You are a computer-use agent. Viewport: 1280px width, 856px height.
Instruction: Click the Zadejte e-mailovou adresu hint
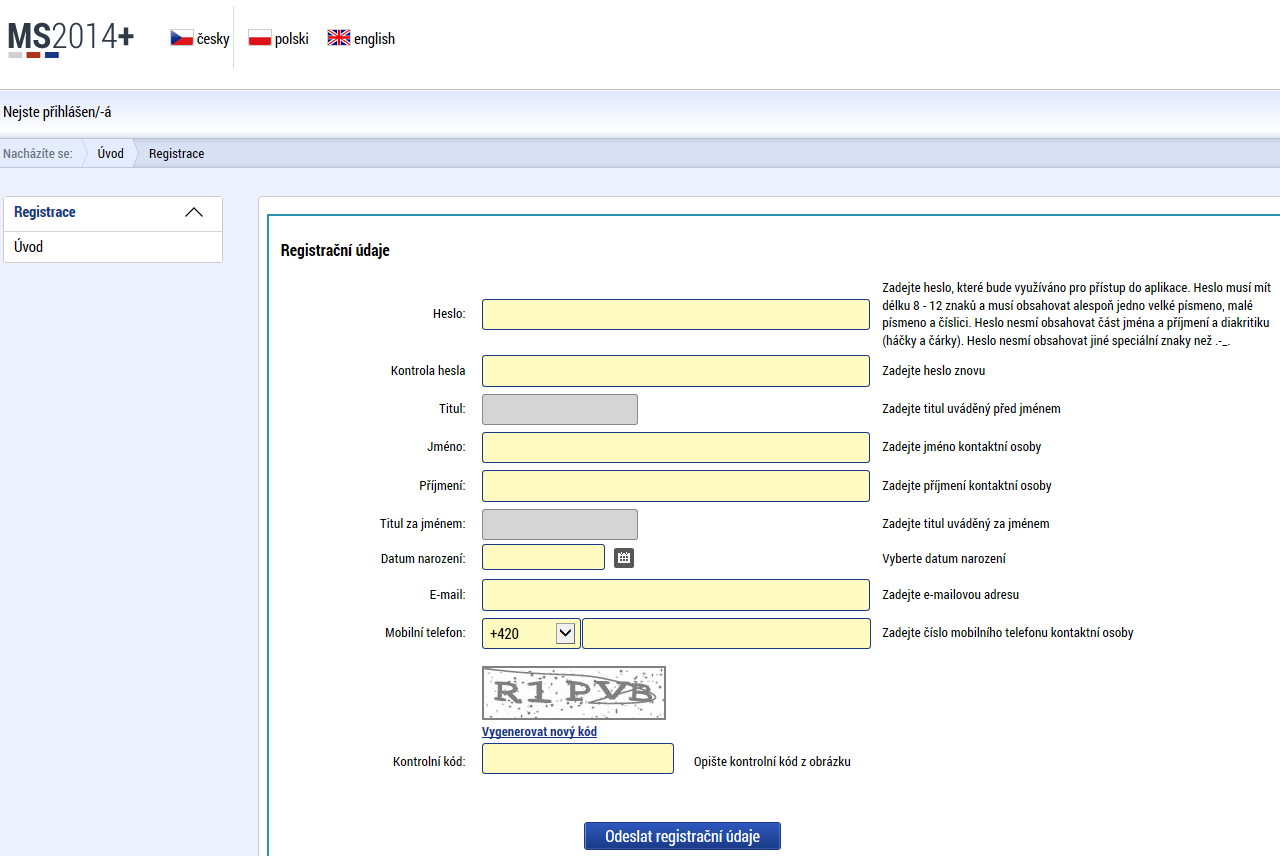pos(951,595)
